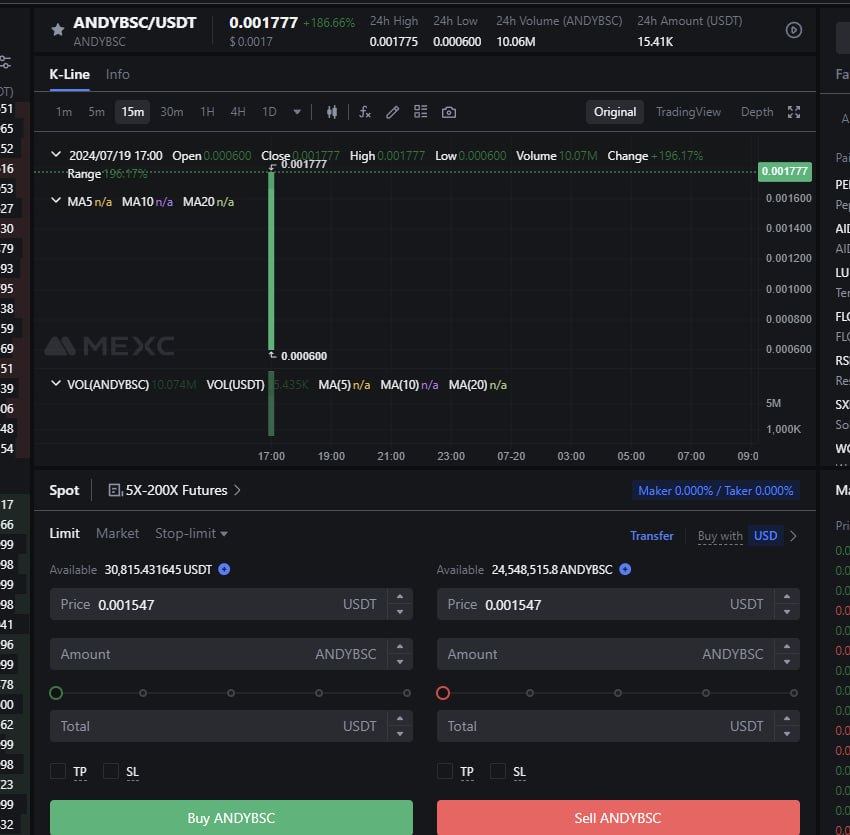
Task: Switch chart to Original view
Action: [x=615, y=112]
